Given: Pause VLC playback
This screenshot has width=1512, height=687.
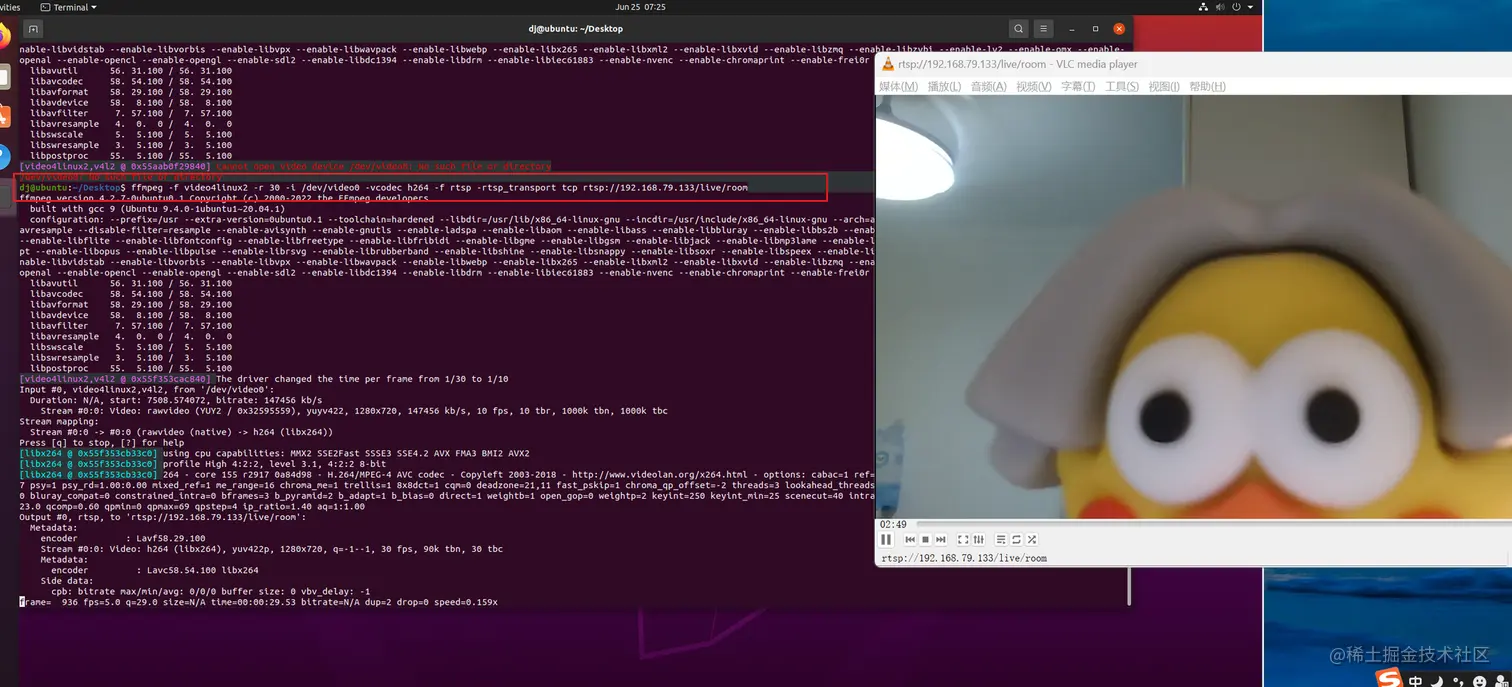Looking at the screenshot, I should [886, 540].
